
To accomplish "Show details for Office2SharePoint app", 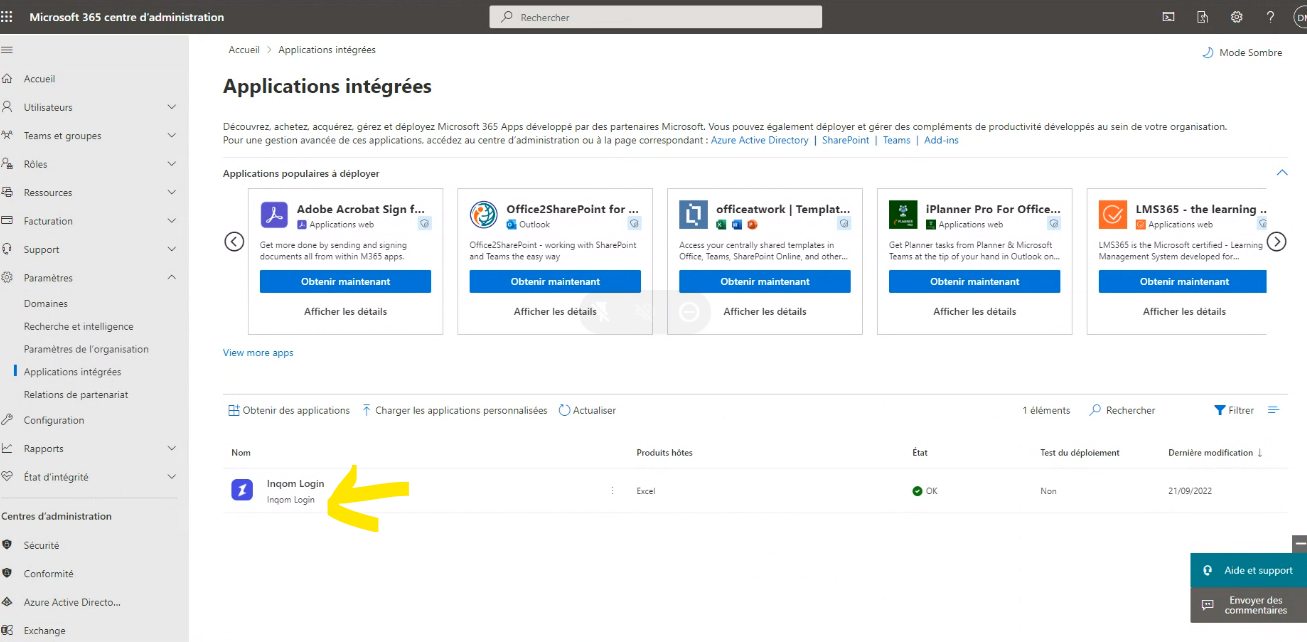I will (x=555, y=312).
